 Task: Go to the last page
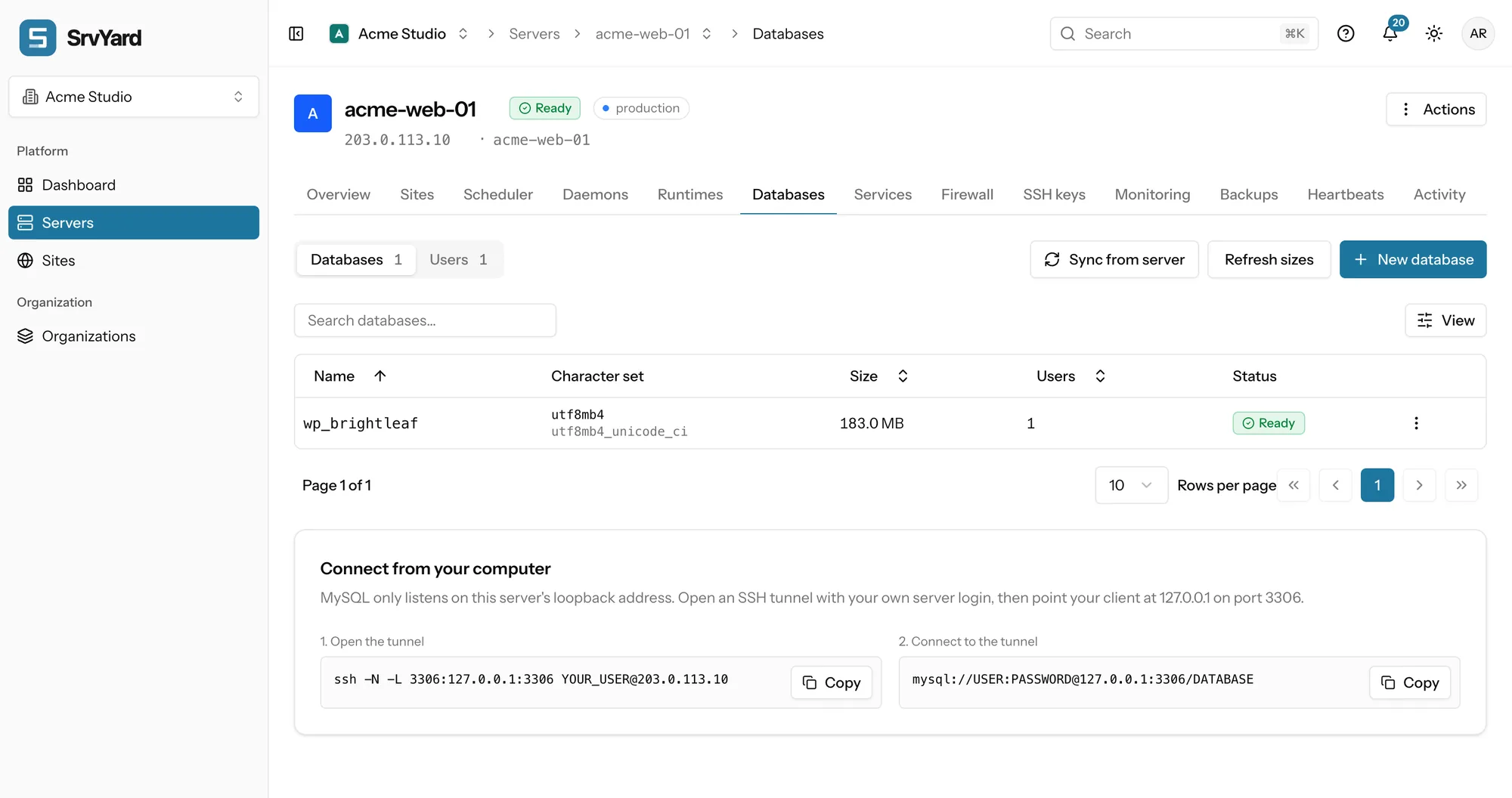click(x=1461, y=485)
